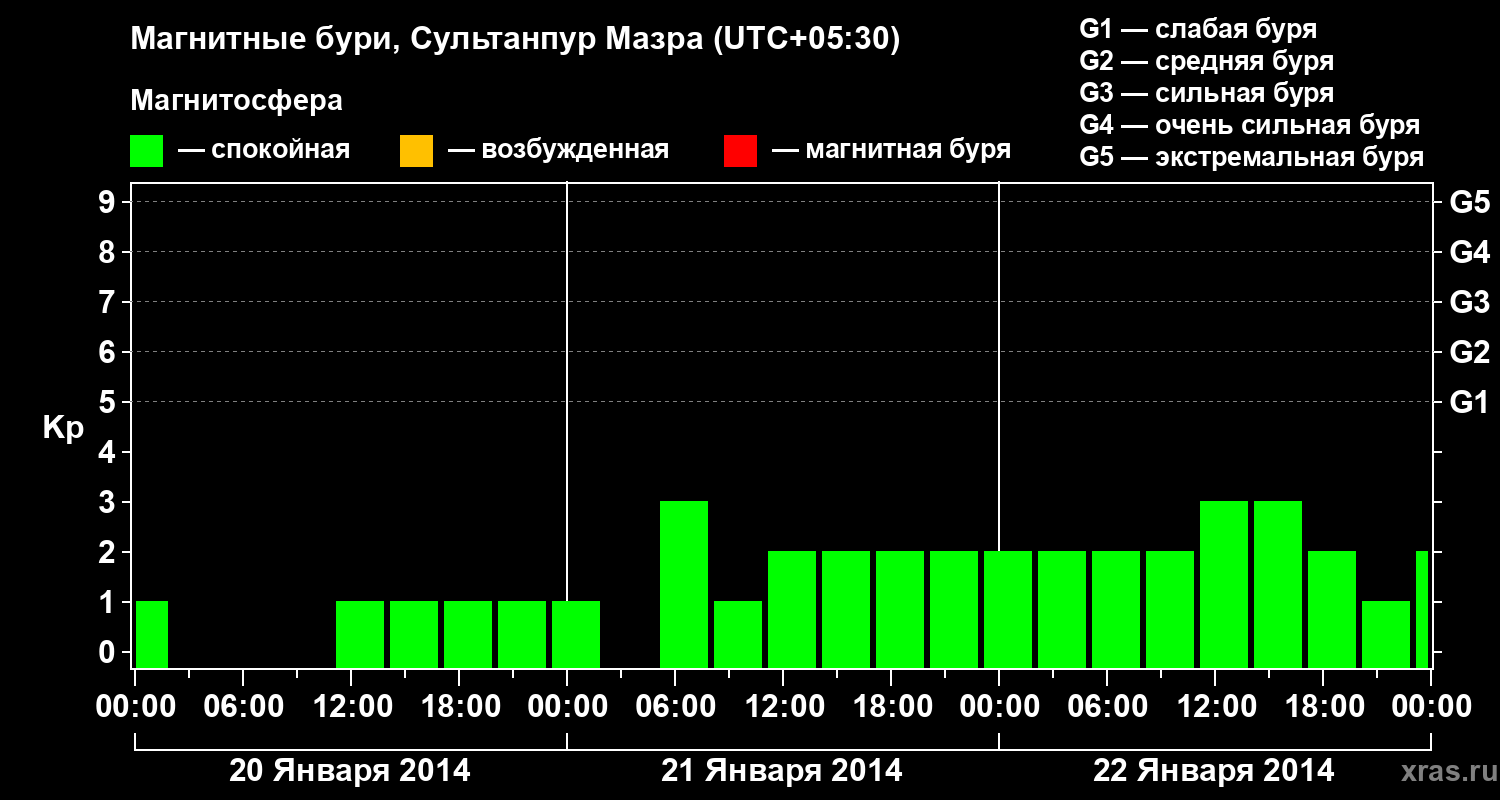The height and width of the screenshot is (800, 1500).
Task: Click the vertical day divider between 20 and 21 January
Action: tap(567, 425)
